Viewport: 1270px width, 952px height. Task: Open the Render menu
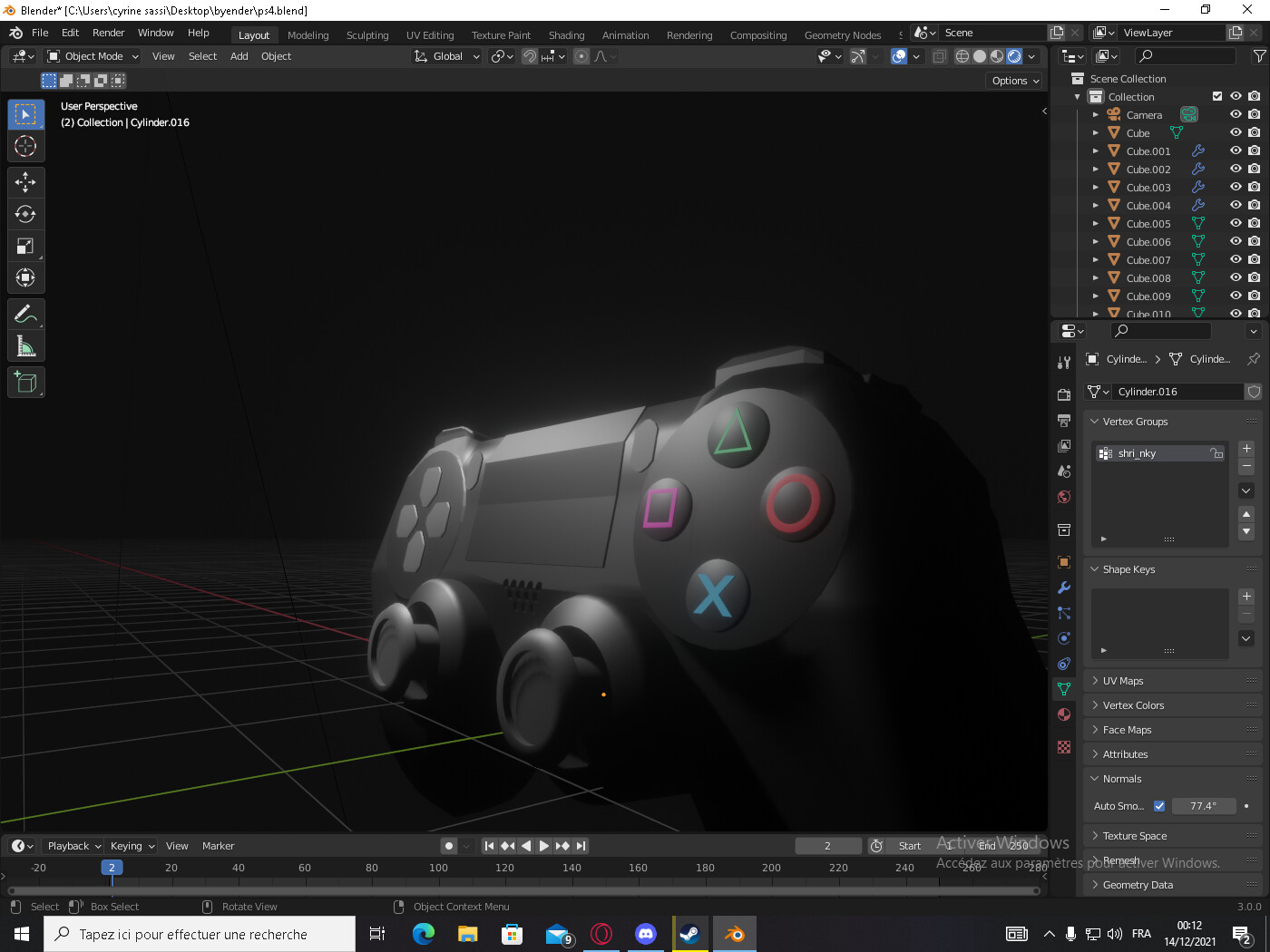click(x=108, y=33)
